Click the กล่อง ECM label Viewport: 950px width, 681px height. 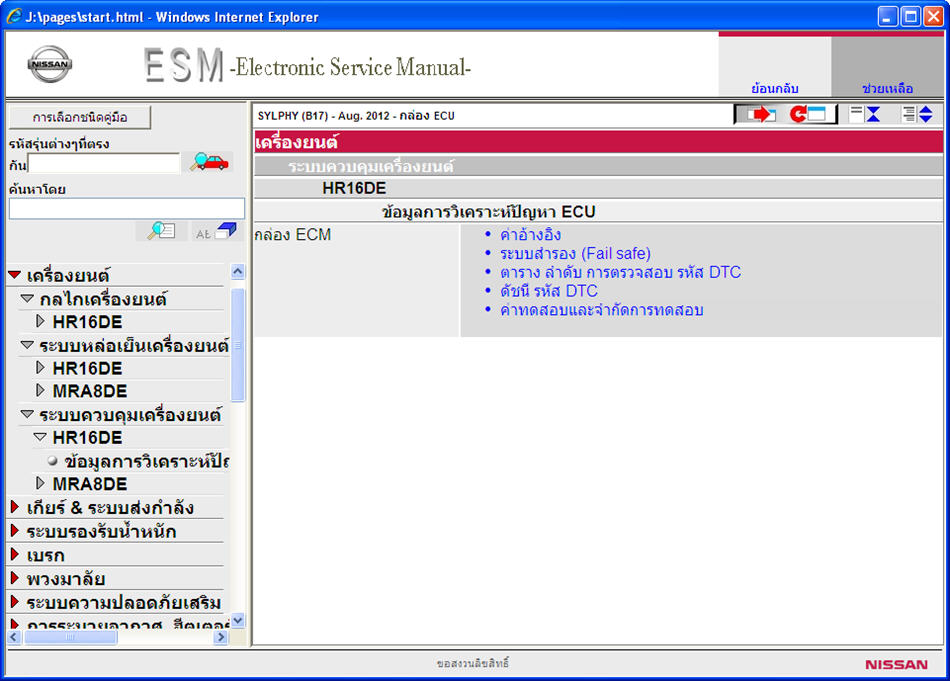(293, 234)
